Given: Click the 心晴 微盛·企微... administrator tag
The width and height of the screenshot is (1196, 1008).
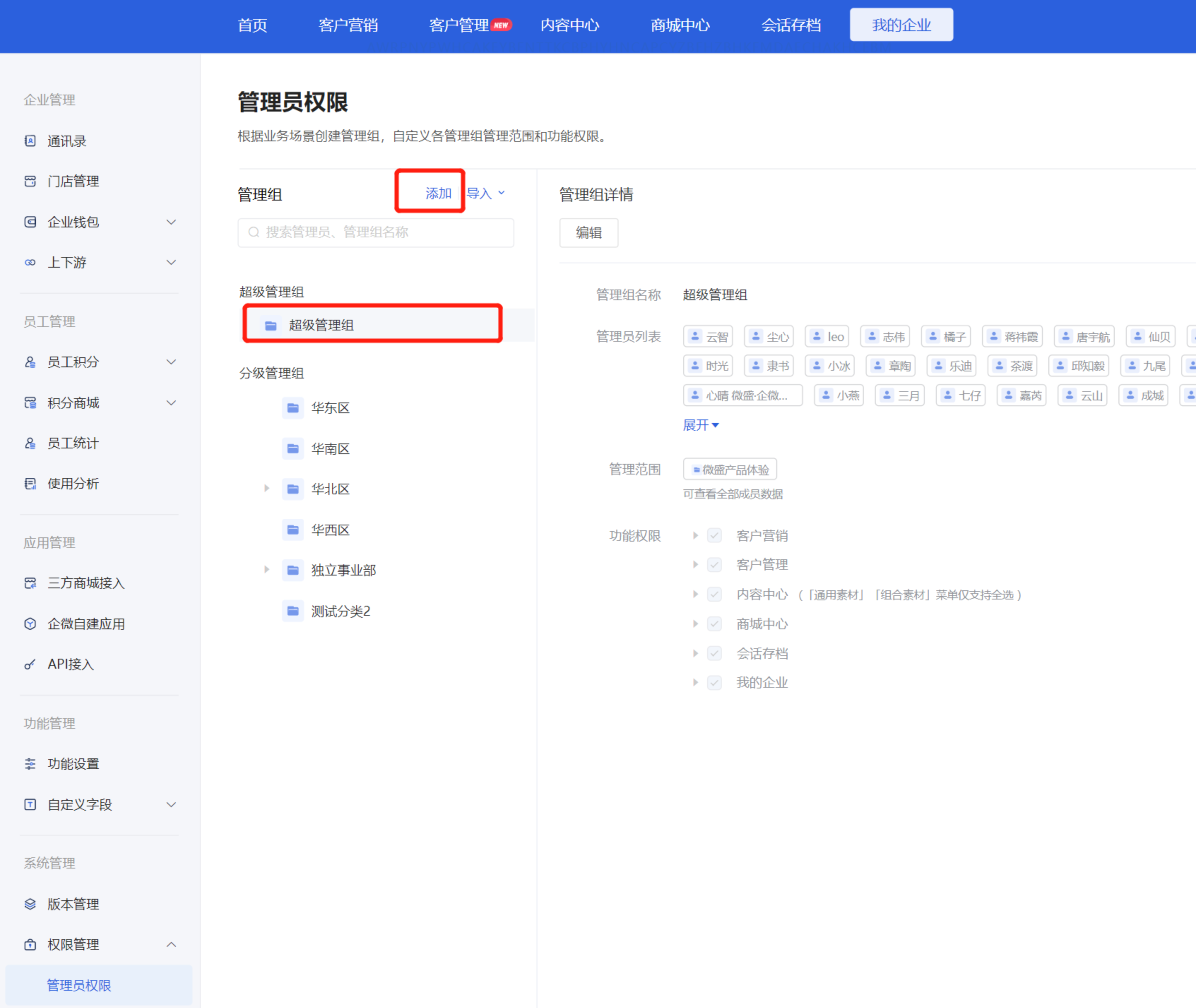Looking at the screenshot, I should pyautogui.click(x=742, y=395).
